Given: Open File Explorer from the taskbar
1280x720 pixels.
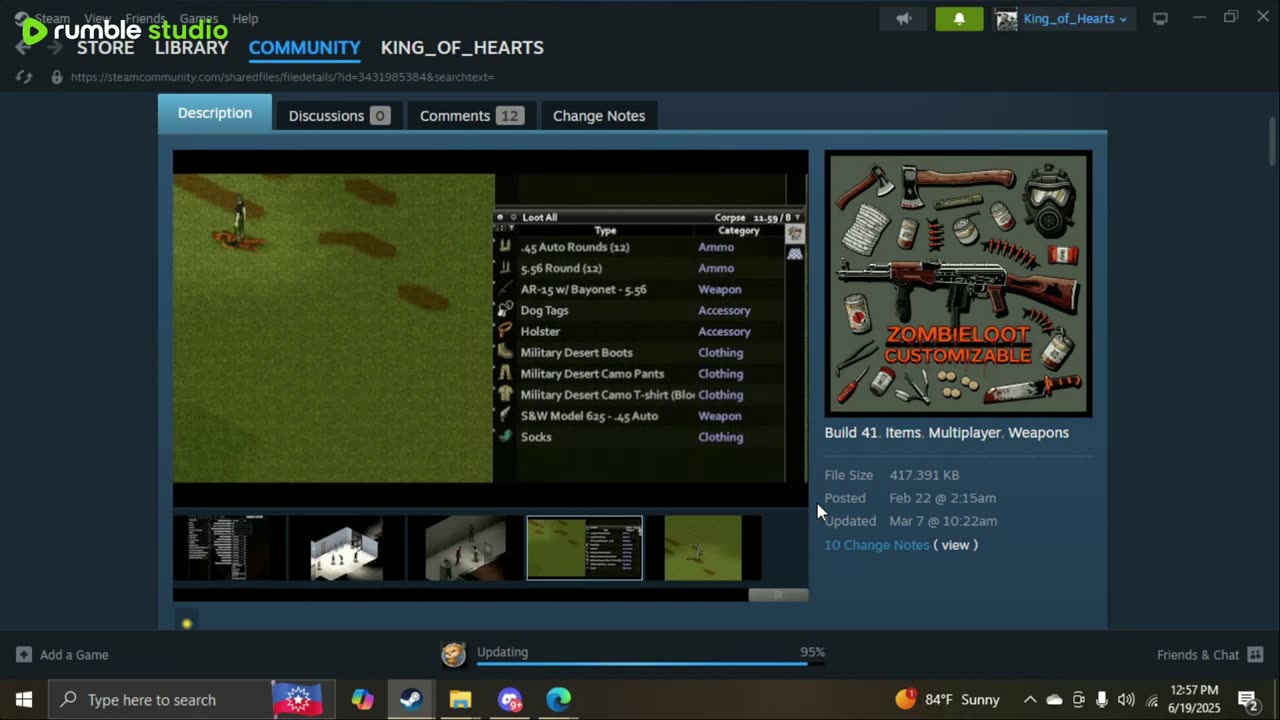Looking at the screenshot, I should tap(460, 699).
